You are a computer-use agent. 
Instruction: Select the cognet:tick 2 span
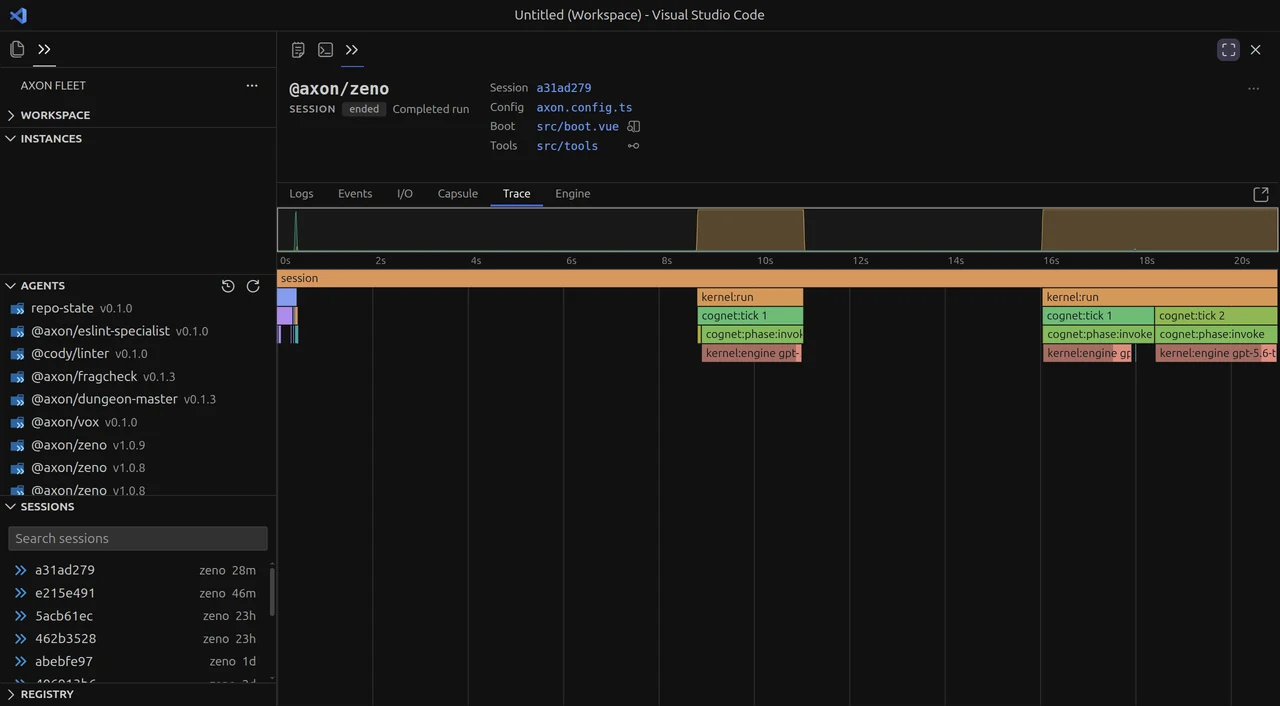[x=1216, y=316]
